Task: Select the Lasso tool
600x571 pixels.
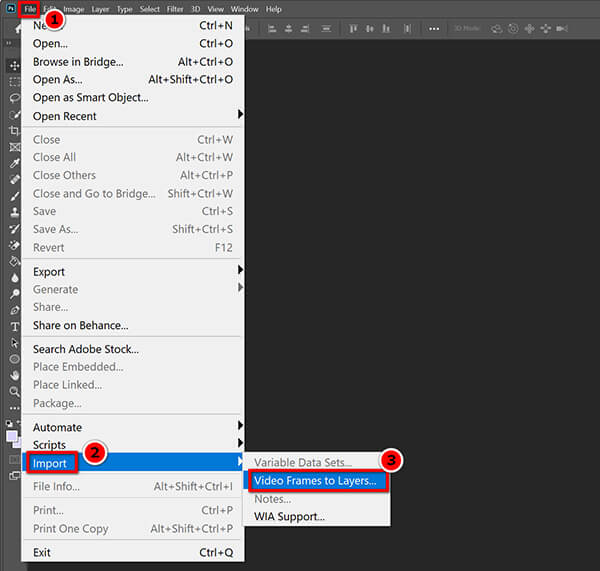Action: 15,98
